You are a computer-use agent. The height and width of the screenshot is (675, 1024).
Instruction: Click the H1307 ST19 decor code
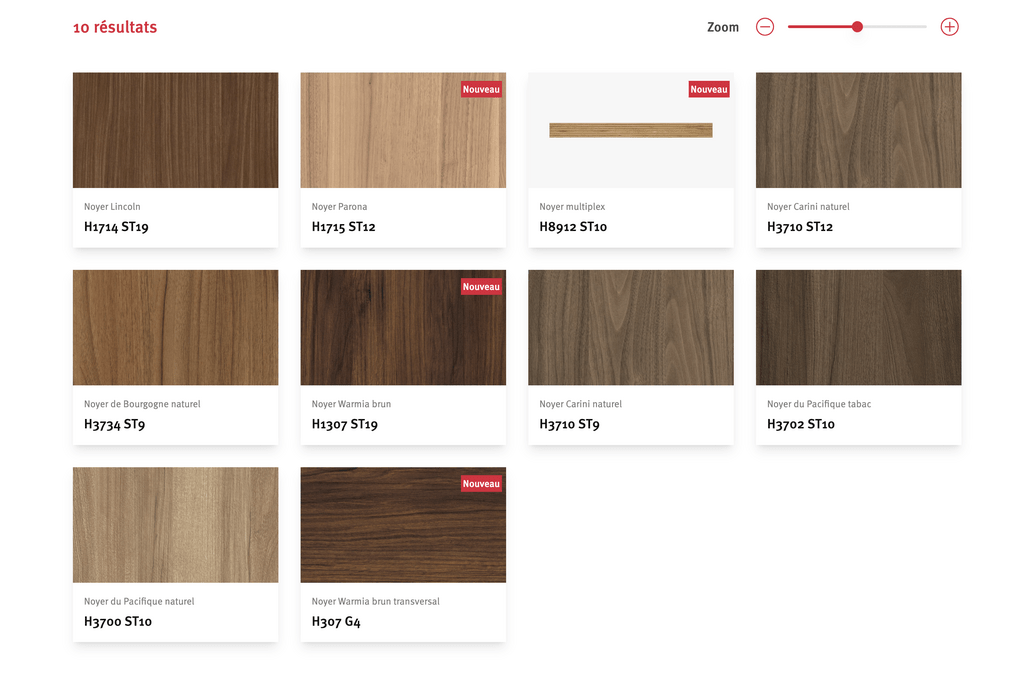click(344, 424)
